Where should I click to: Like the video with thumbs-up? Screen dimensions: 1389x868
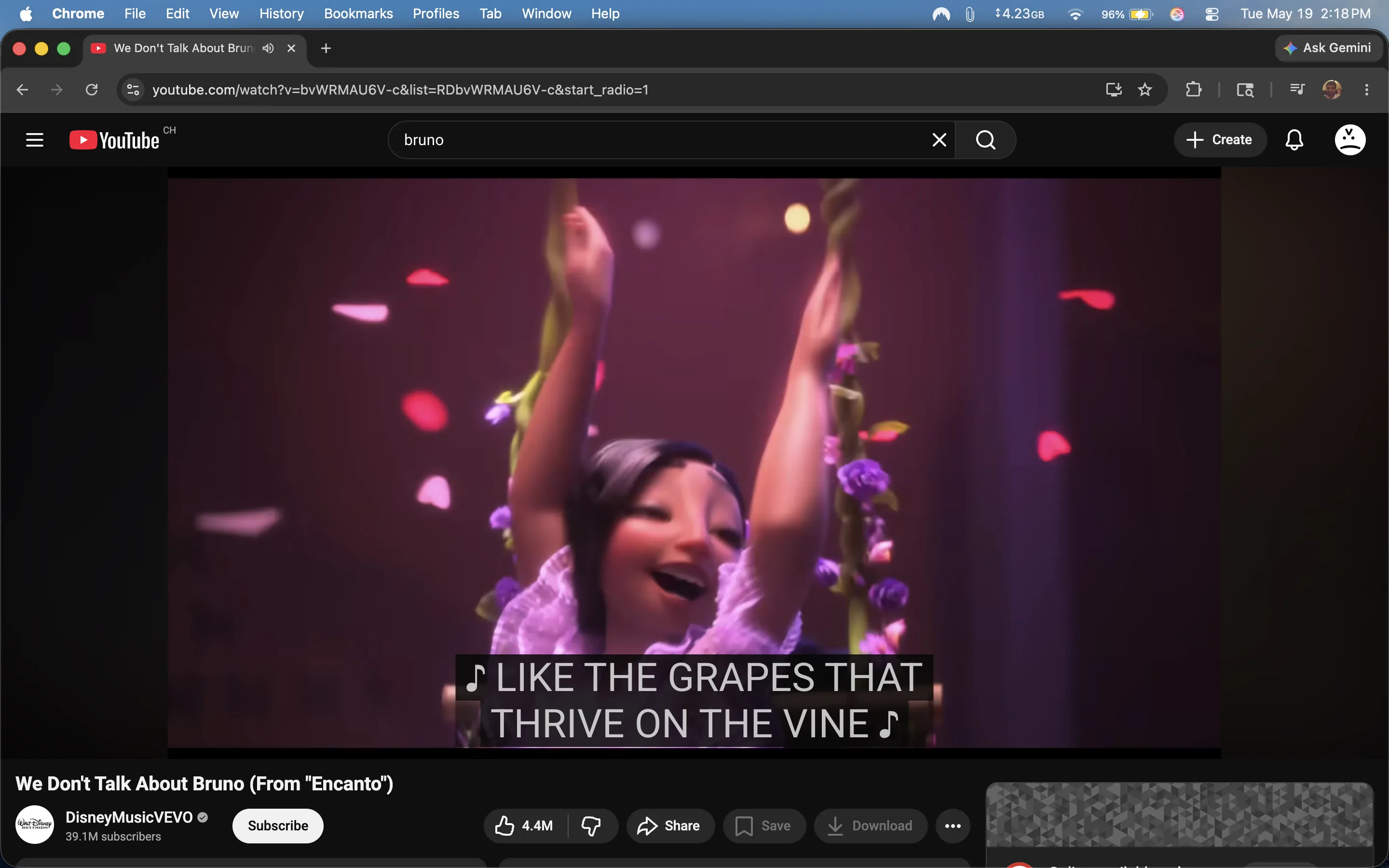tap(525, 826)
